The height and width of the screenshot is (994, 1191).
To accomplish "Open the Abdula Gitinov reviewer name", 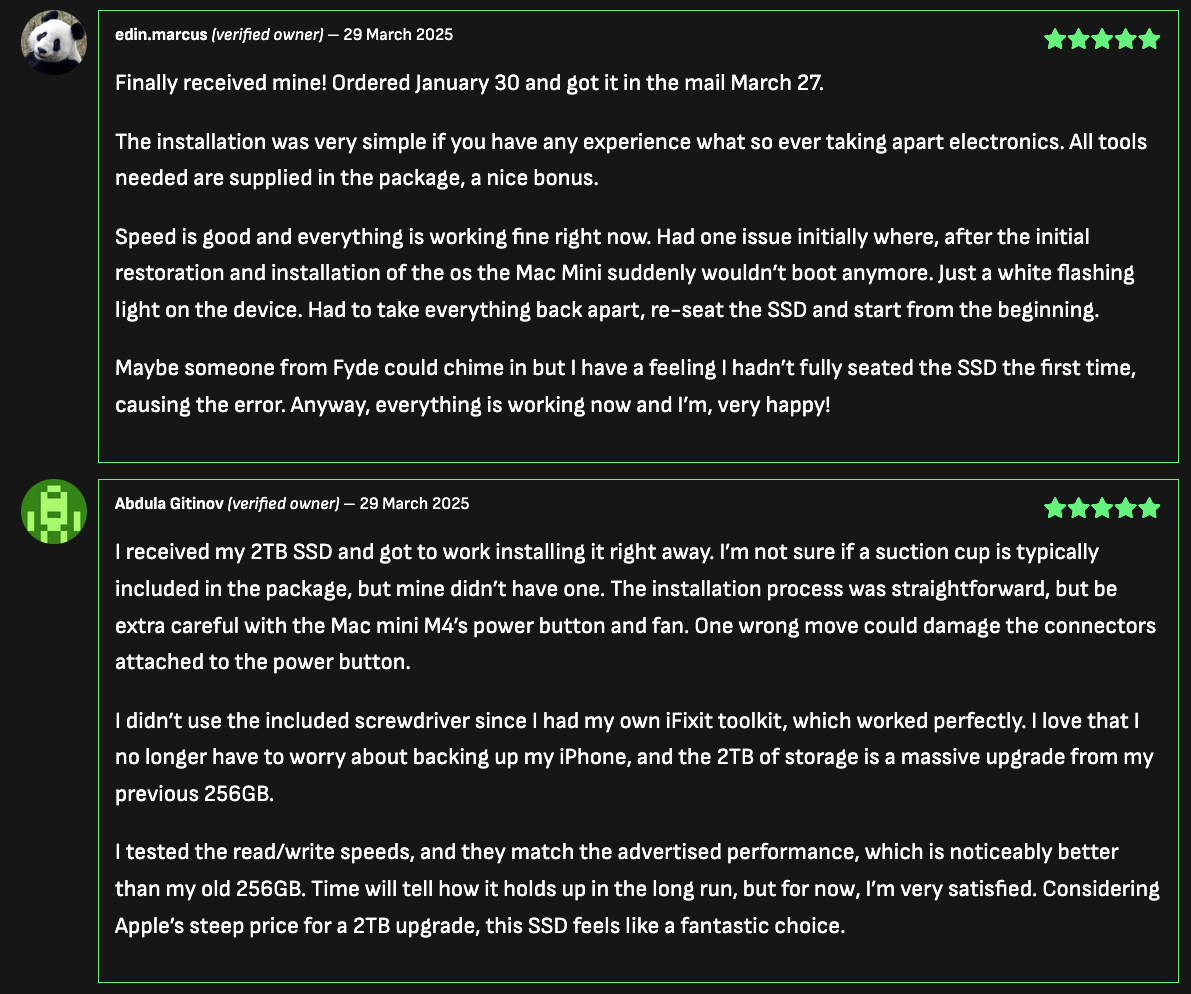I will (169, 503).
